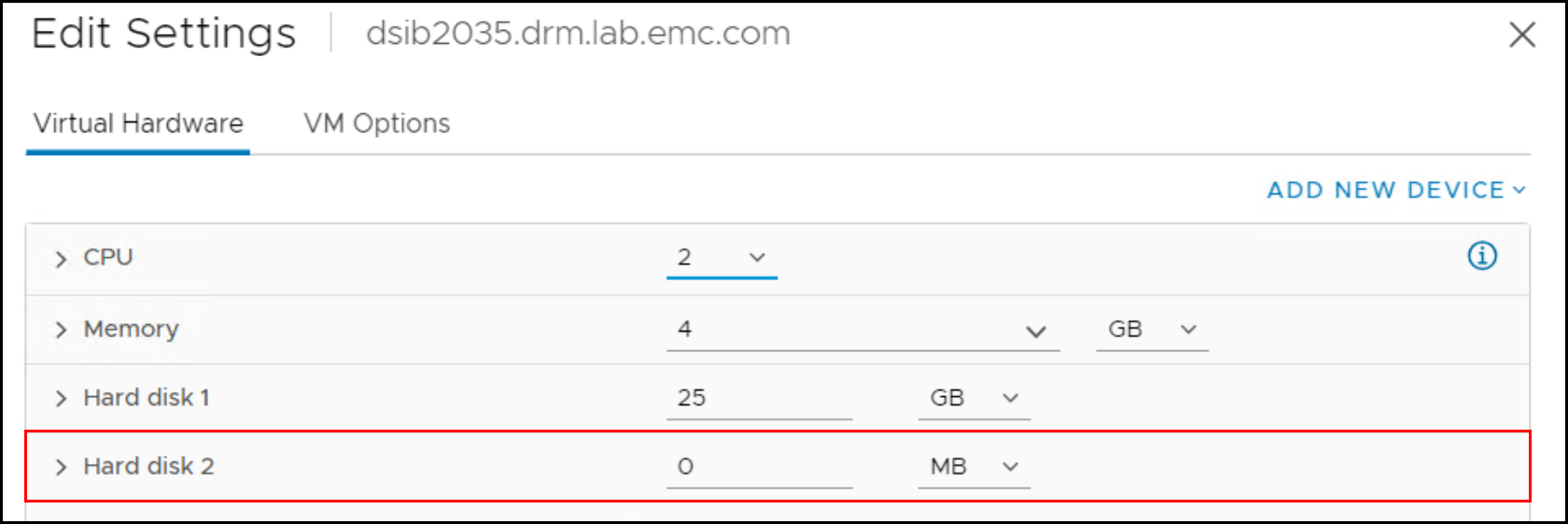Click the Hard disk 2 size field
This screenshot has width=1568, height=524.
click(x=758, y=466)
